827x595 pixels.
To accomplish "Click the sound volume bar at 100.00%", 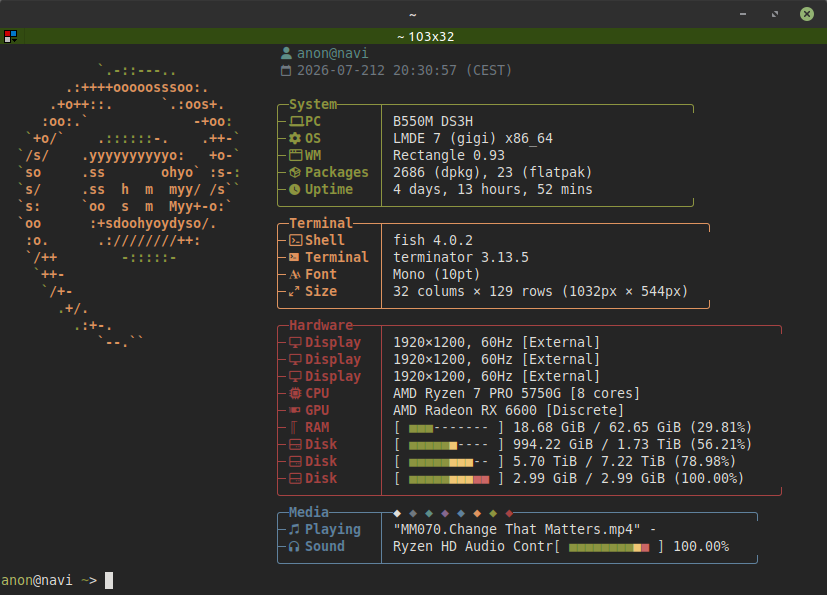I will point(609,547).
